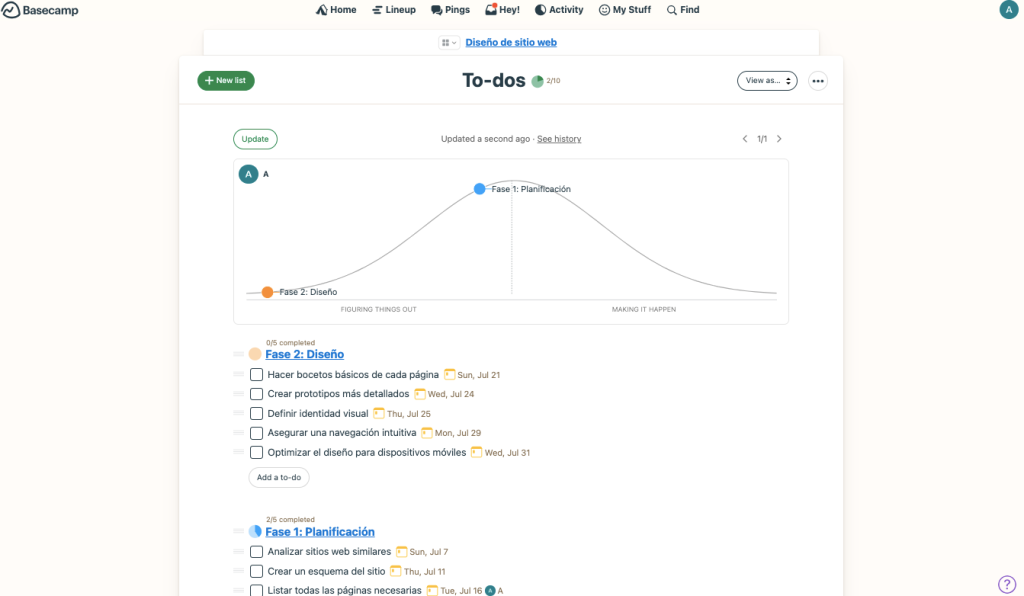
Task: Click the help question mark icon
Action: pos(1007,584)
